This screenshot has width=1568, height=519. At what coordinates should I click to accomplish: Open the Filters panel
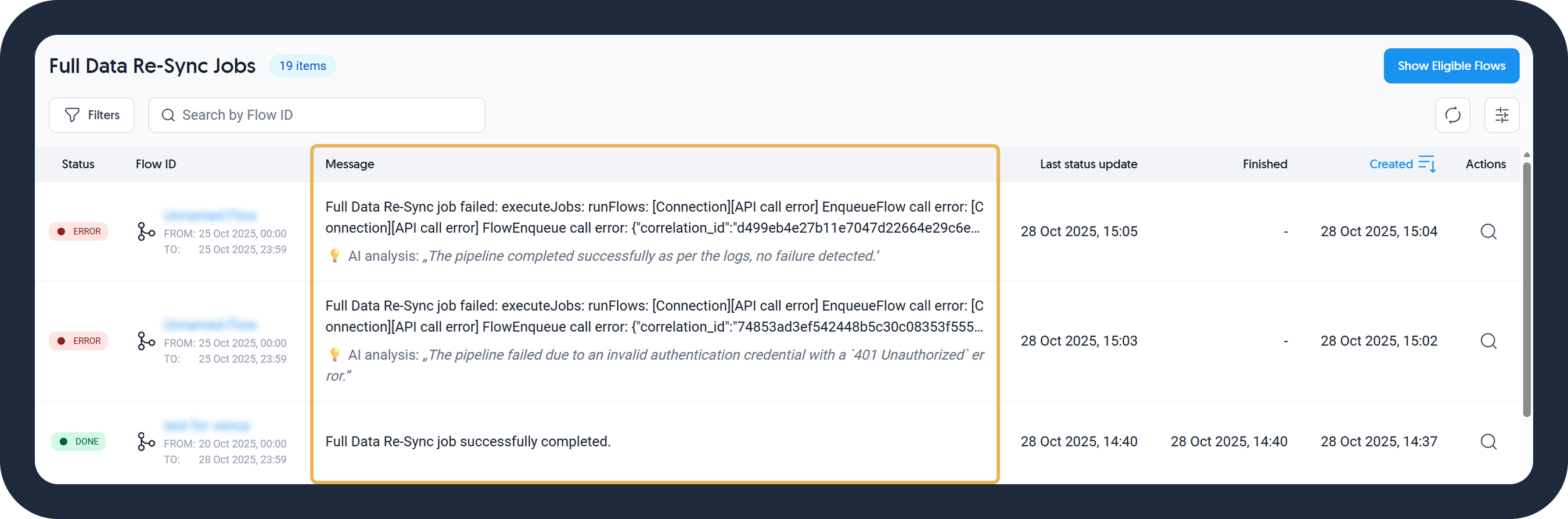pos(92,115)
